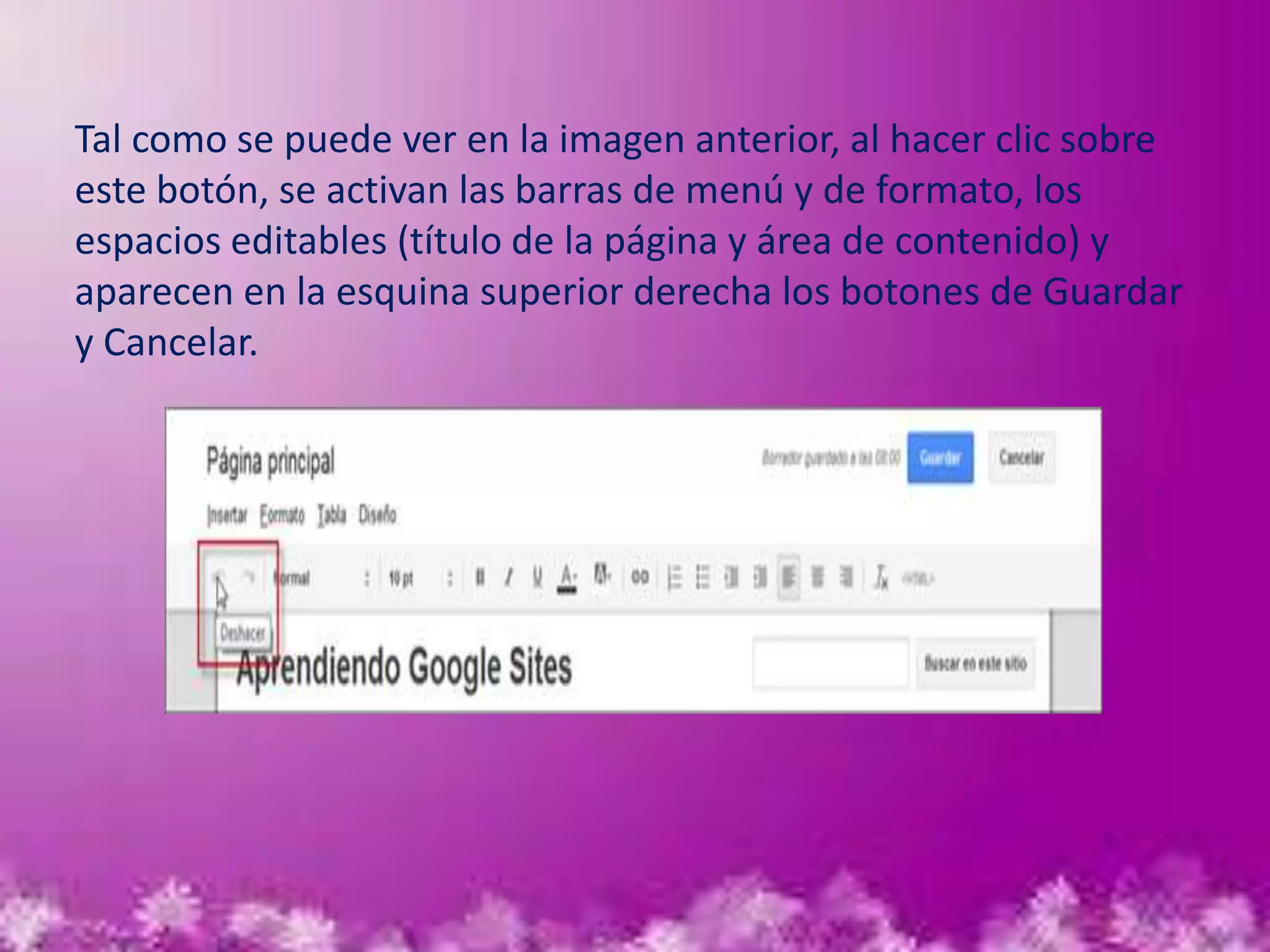This screenshot has width=1270, height=952.
Task: Click the 'Página principal' page title
Action: 270,462
